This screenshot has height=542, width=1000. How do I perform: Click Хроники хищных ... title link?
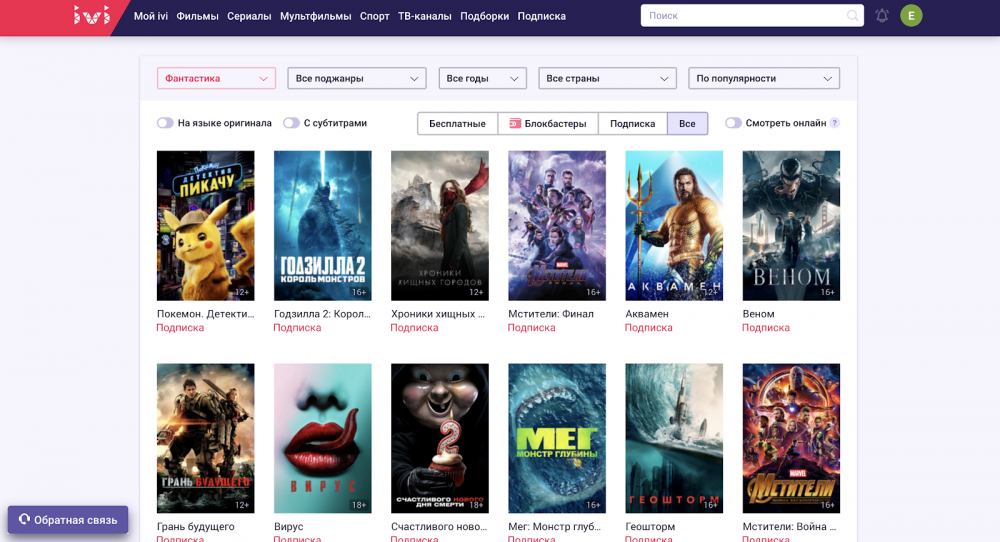click(438, 314)
